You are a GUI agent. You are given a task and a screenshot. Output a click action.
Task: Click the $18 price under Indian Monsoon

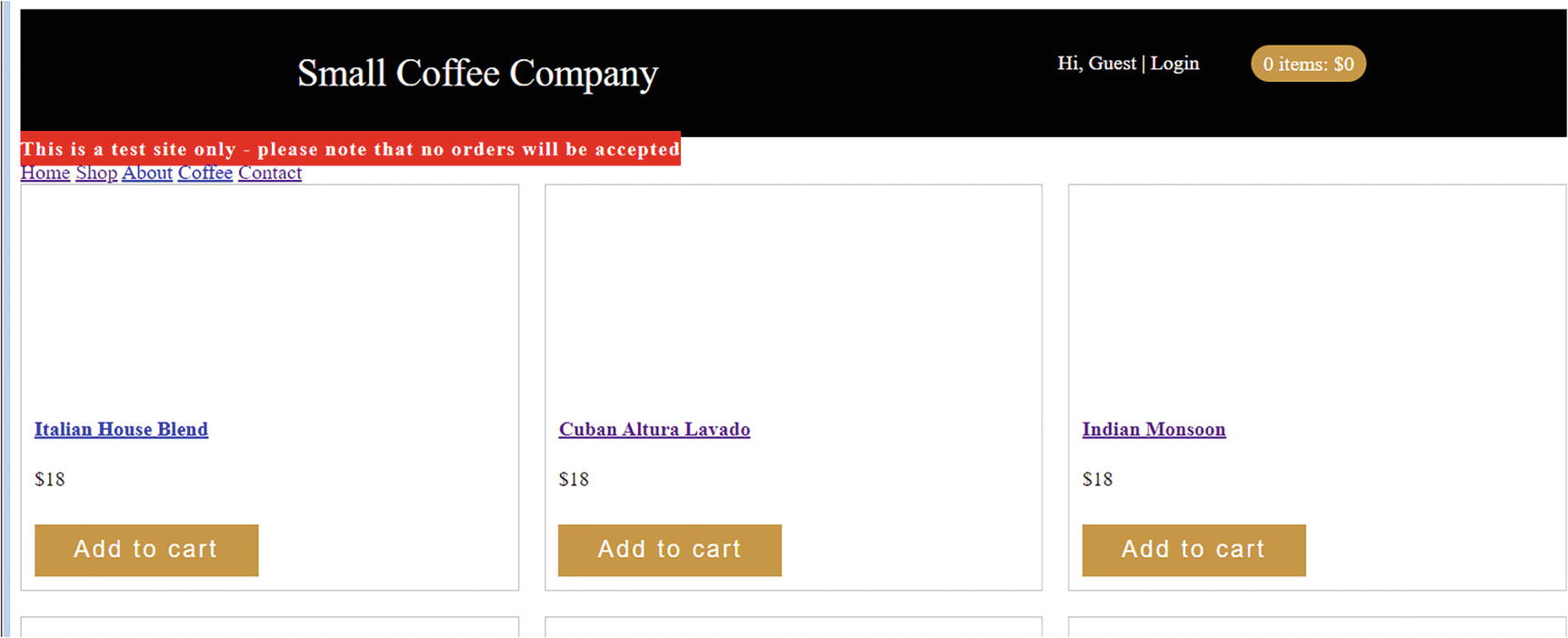(1097, 479)
